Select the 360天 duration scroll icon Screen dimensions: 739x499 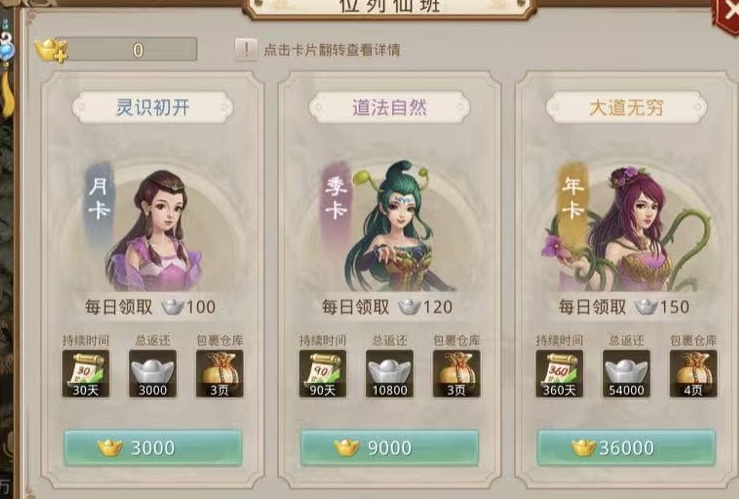tap(559, 374)
